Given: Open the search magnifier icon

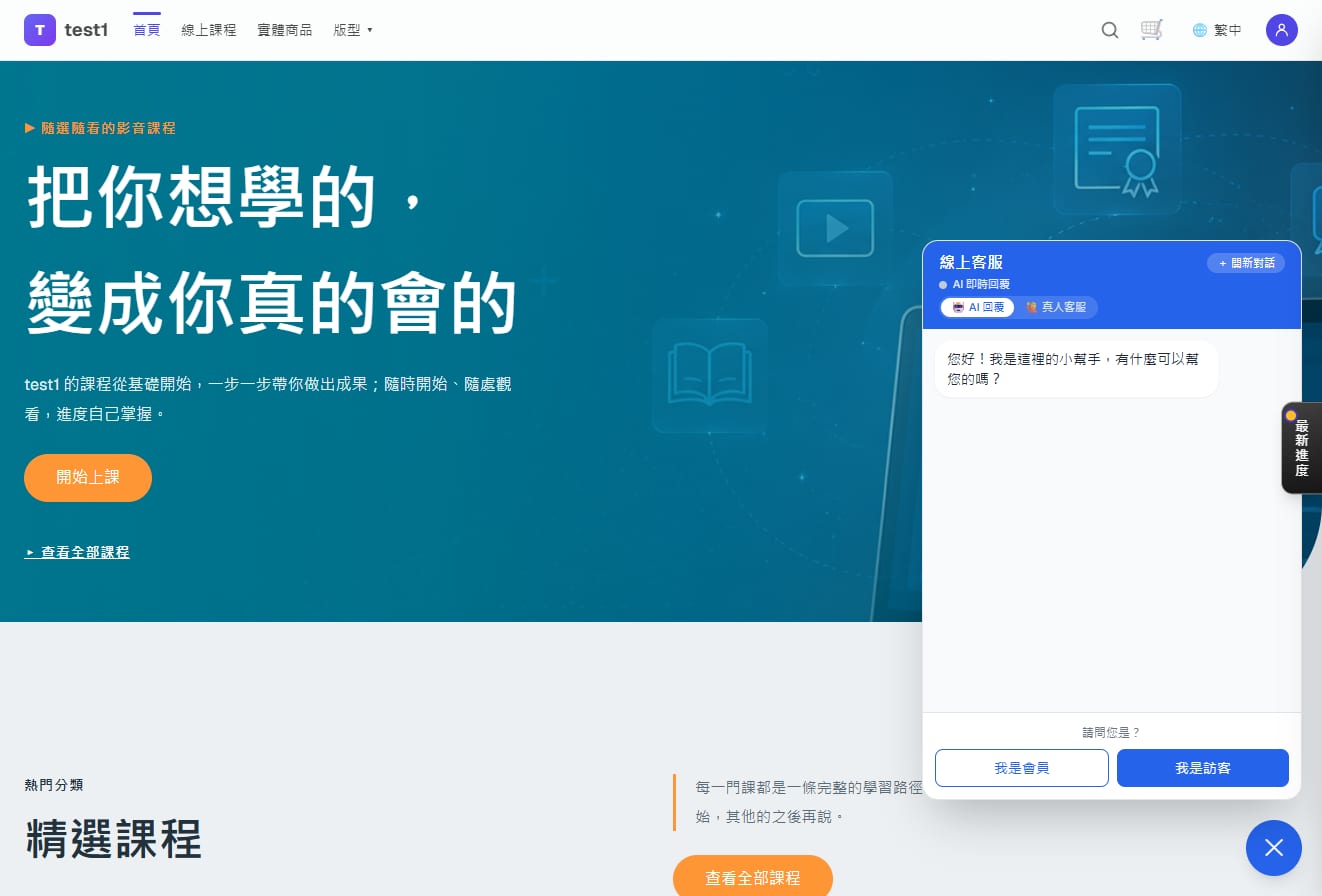Looking at the screenshot, I should [1110, 30].
